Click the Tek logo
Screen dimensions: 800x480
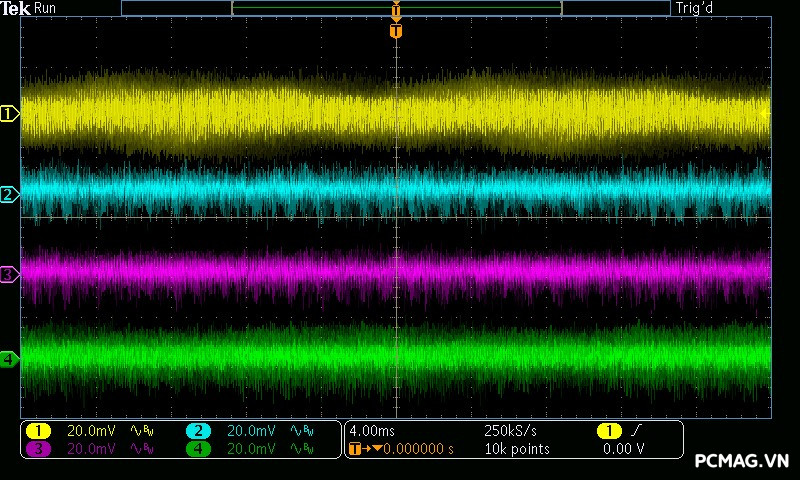pyautogui.click(x=16, y=8)
